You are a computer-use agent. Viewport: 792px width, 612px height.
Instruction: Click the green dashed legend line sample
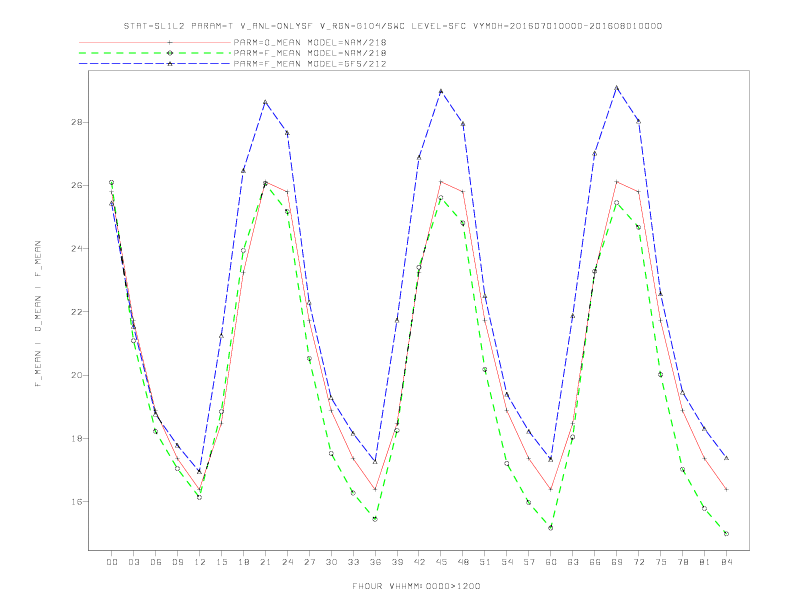coord(155,53)
